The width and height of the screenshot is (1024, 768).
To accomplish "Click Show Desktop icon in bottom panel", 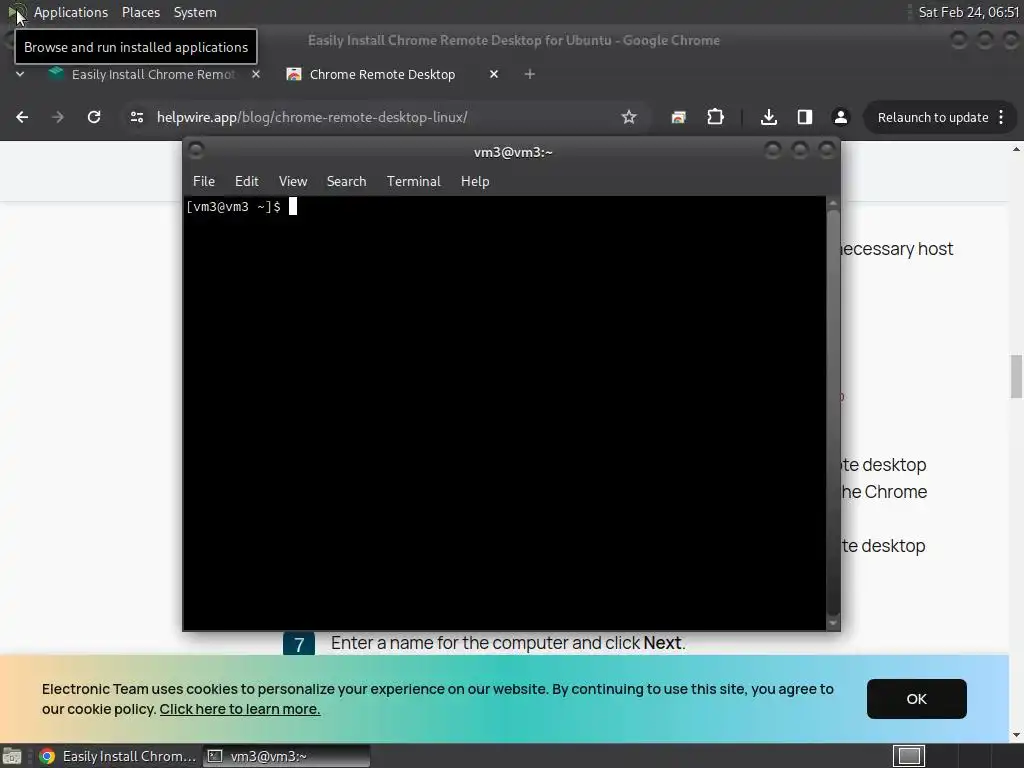I will click(x=12, y=756).
